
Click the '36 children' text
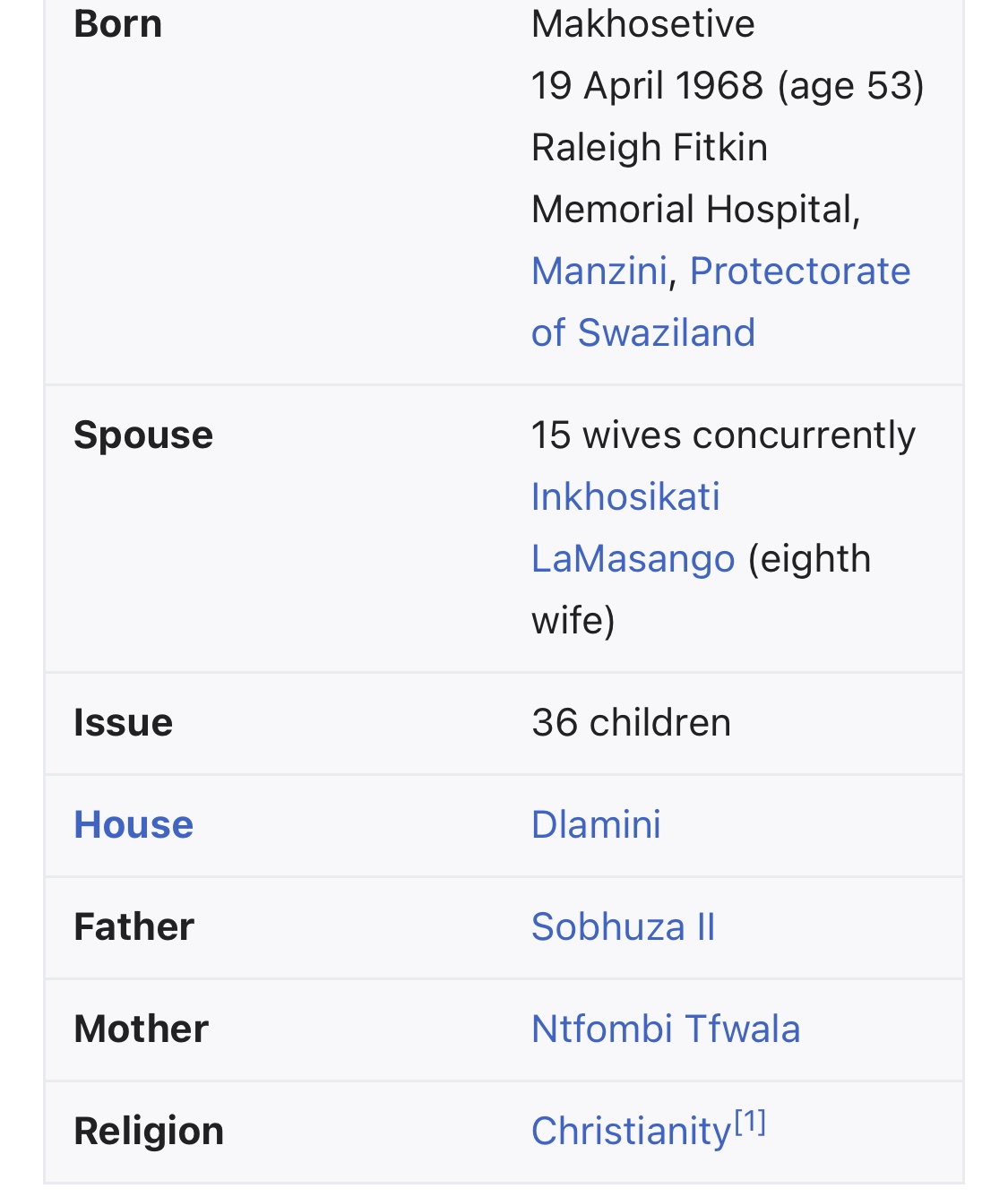(x=631, y=722)
